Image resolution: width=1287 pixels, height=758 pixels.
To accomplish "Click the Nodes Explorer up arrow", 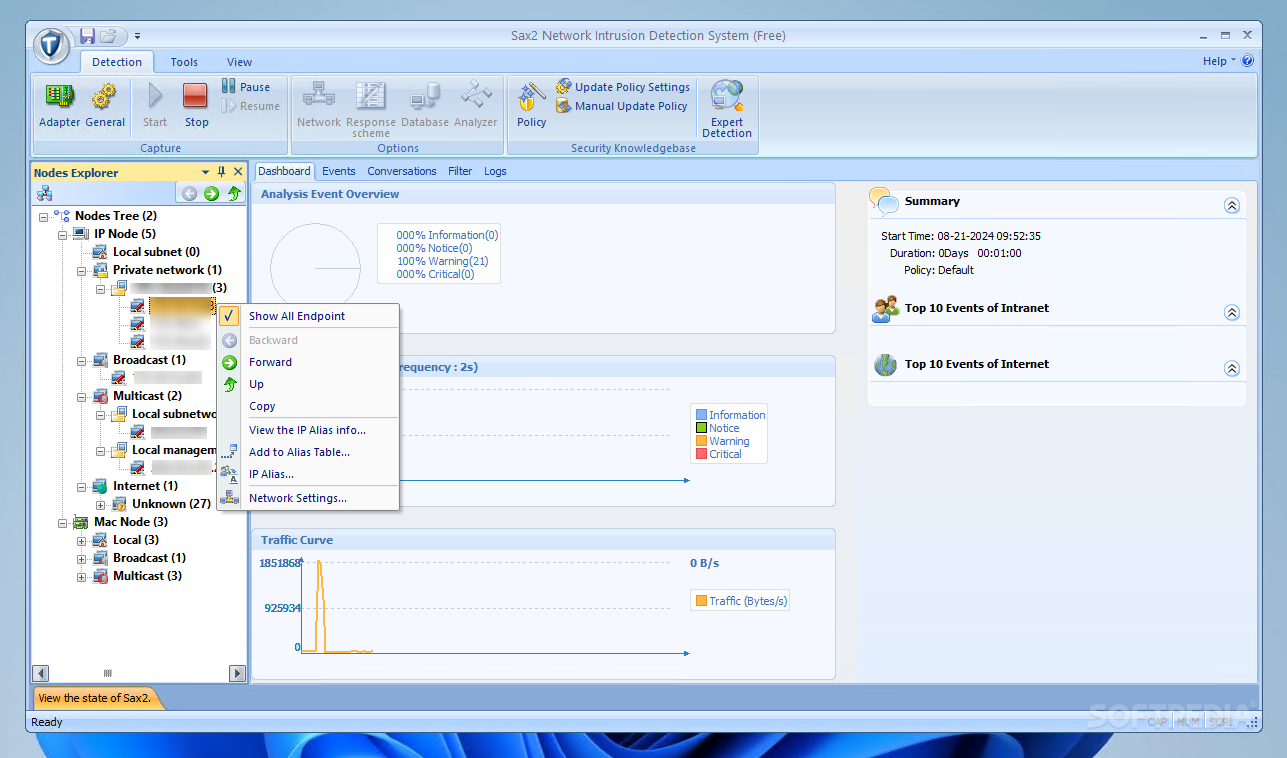I will (234, 194).
